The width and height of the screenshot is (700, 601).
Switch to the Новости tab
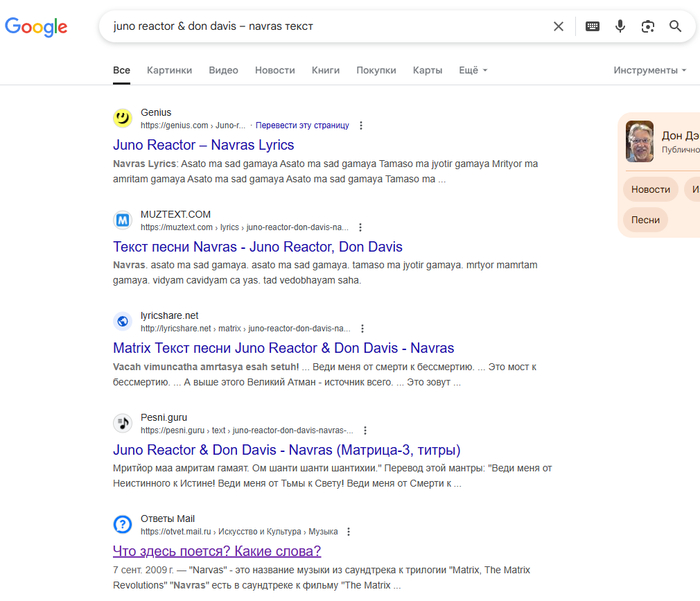pos(275,70)
